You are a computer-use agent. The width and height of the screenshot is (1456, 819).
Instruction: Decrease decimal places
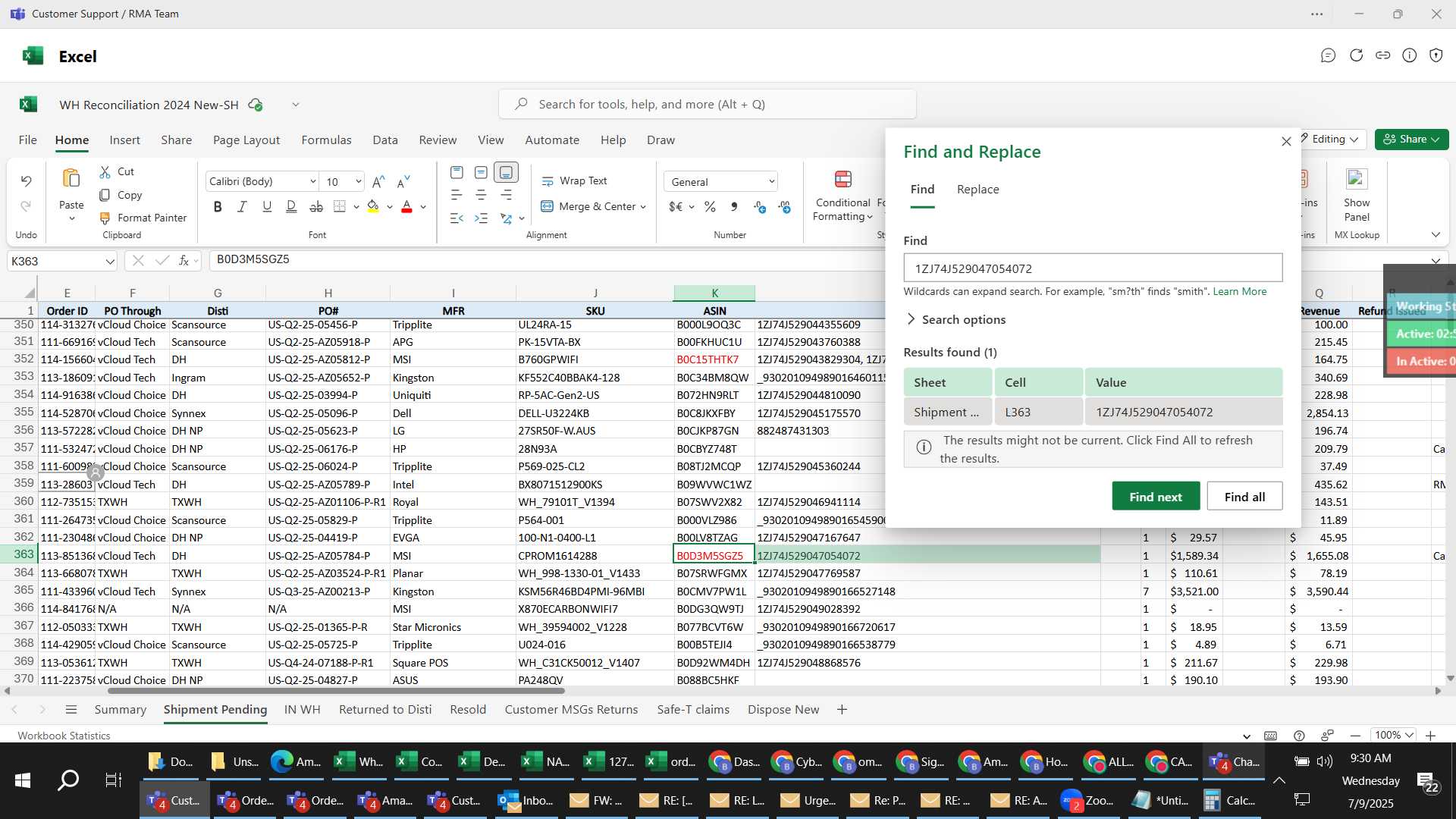(760, 207)
